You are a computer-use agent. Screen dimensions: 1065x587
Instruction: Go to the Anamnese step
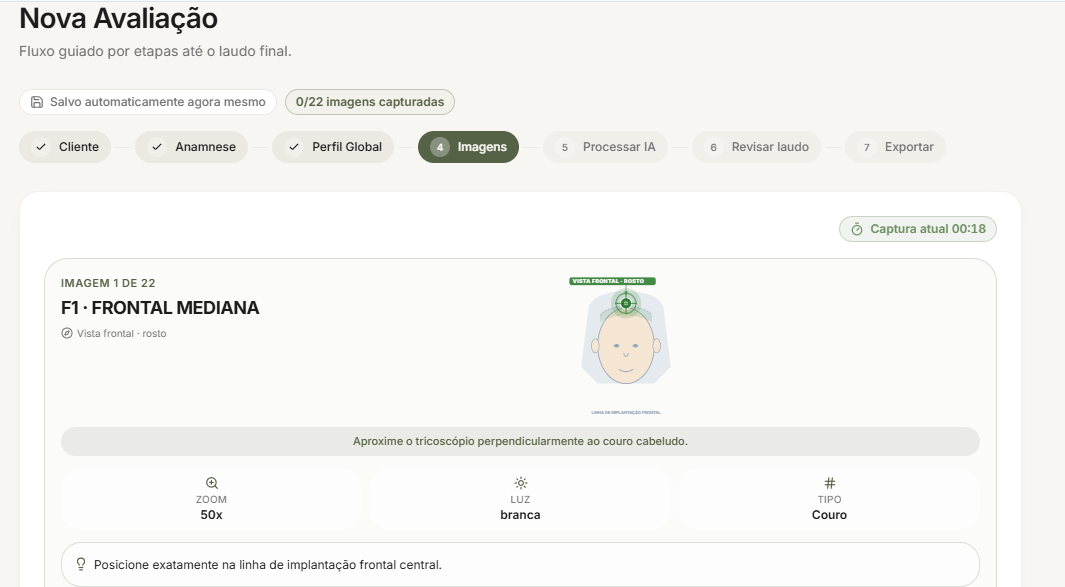coord(192,147)
